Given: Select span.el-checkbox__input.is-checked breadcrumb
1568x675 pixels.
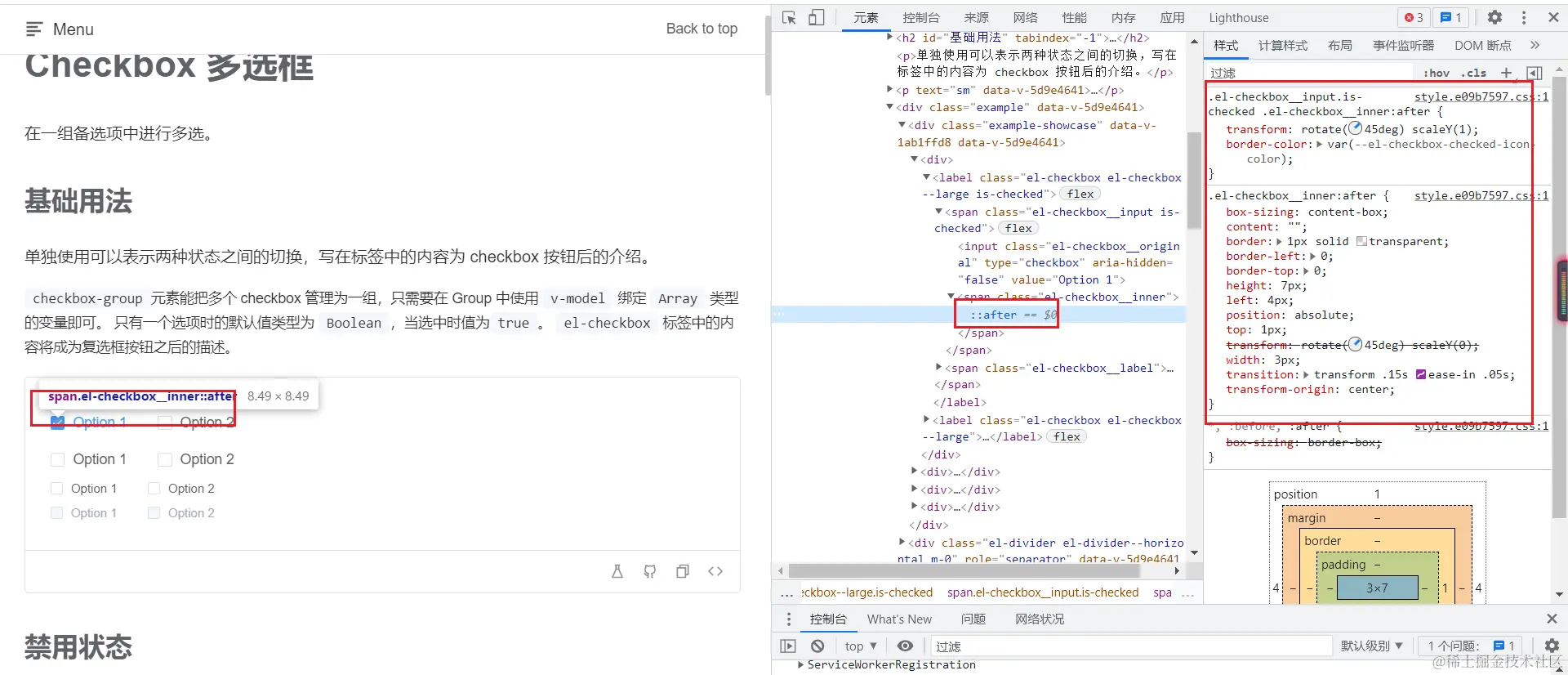Looking at the screenshot, I should 1043,592.
